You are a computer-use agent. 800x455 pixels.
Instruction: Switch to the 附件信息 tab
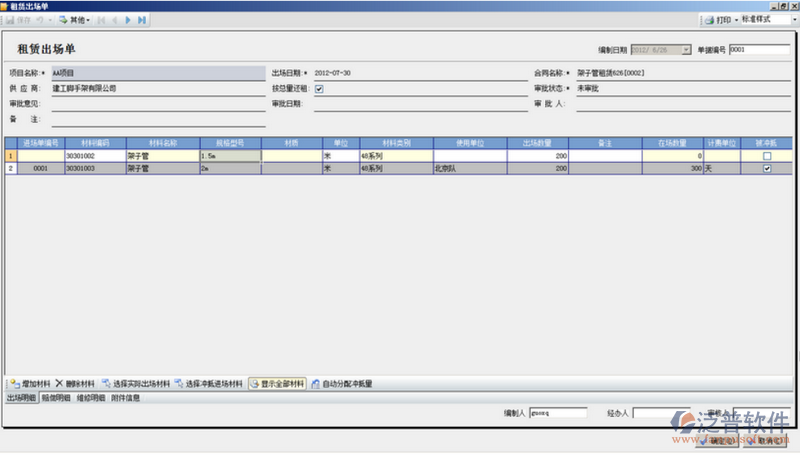pos(126,398)
